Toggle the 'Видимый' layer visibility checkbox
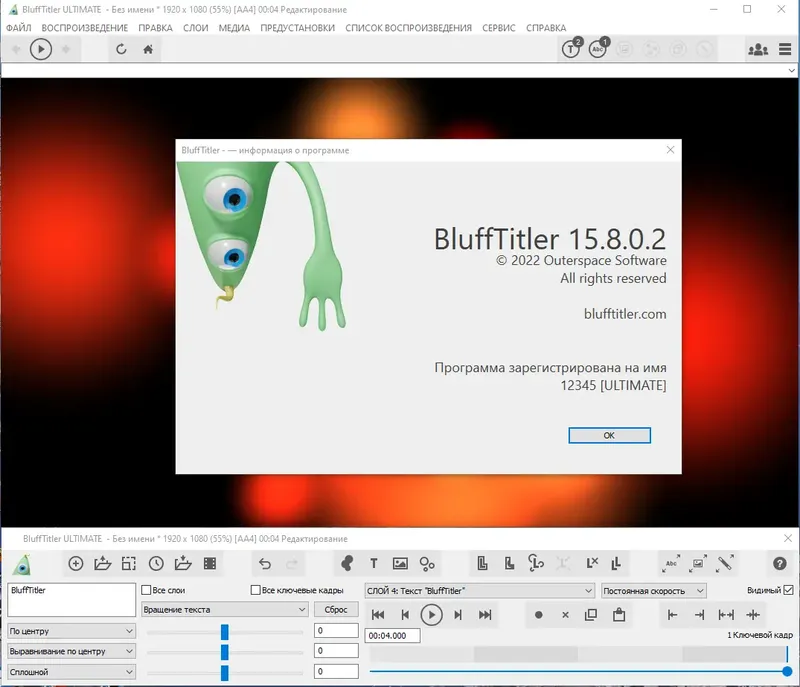800x687 pixels. pos(788,589)
